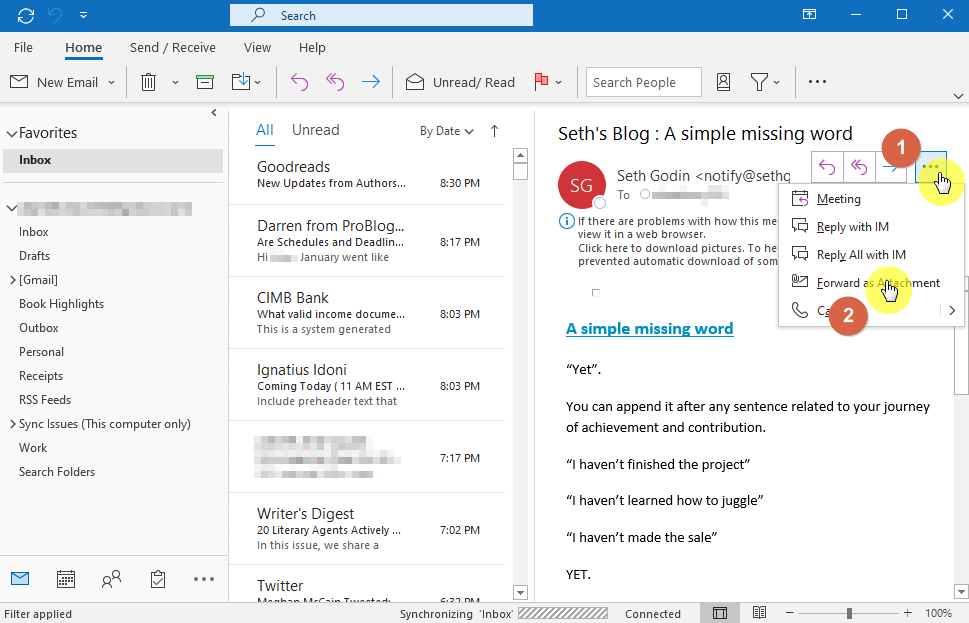Click the ribbon Reply All icon

coord(335,82)
